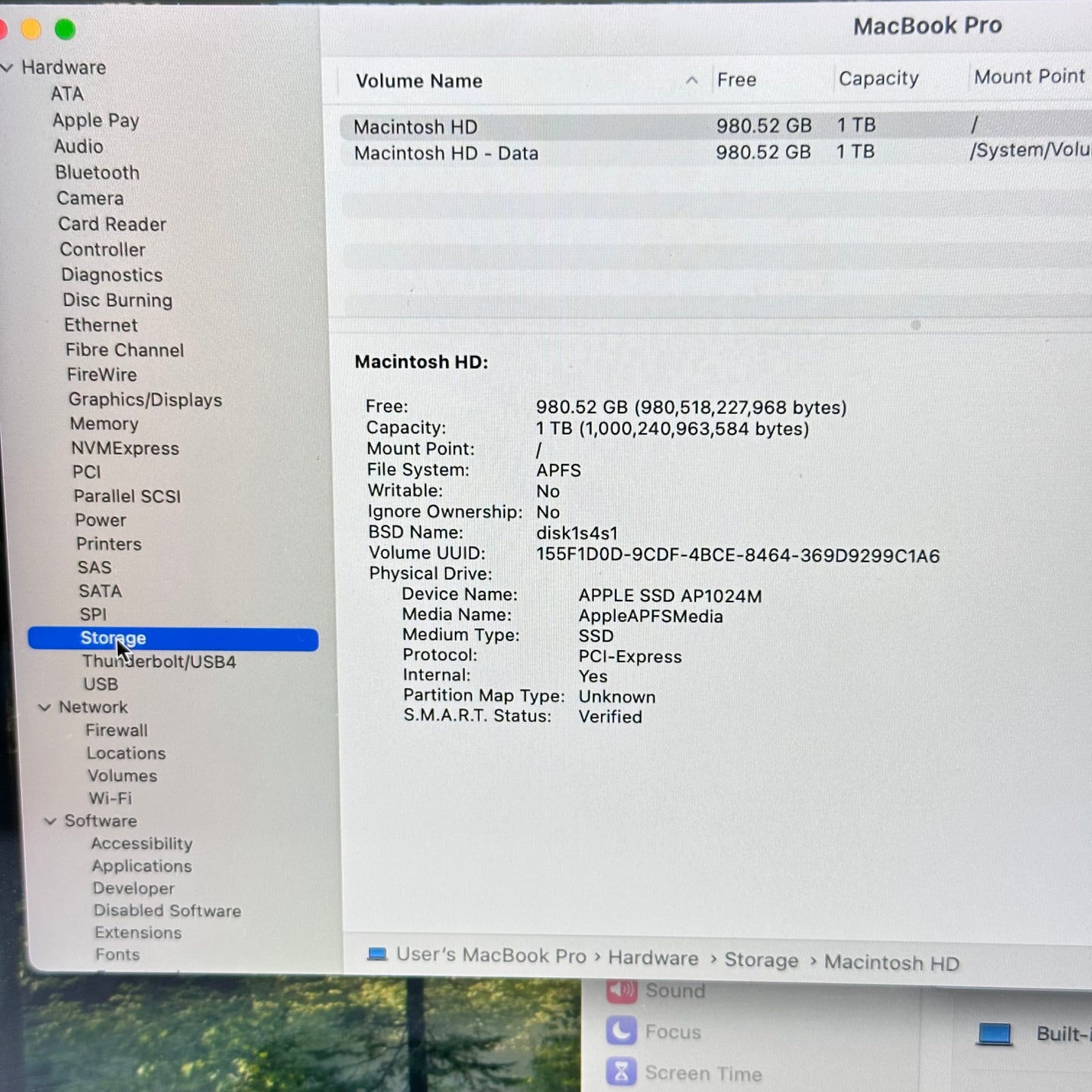Select Audio in the Hardware list
1092x1092 pixels.
pyautogui.click(x=79, y=147)
